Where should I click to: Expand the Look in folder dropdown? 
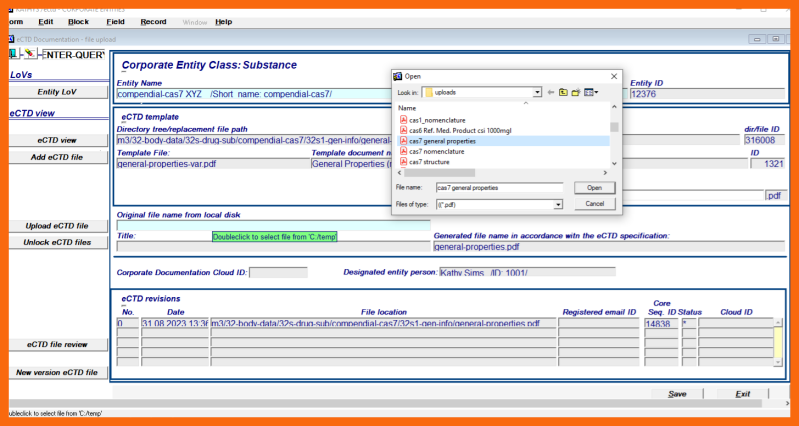click(x=537, y=92)
